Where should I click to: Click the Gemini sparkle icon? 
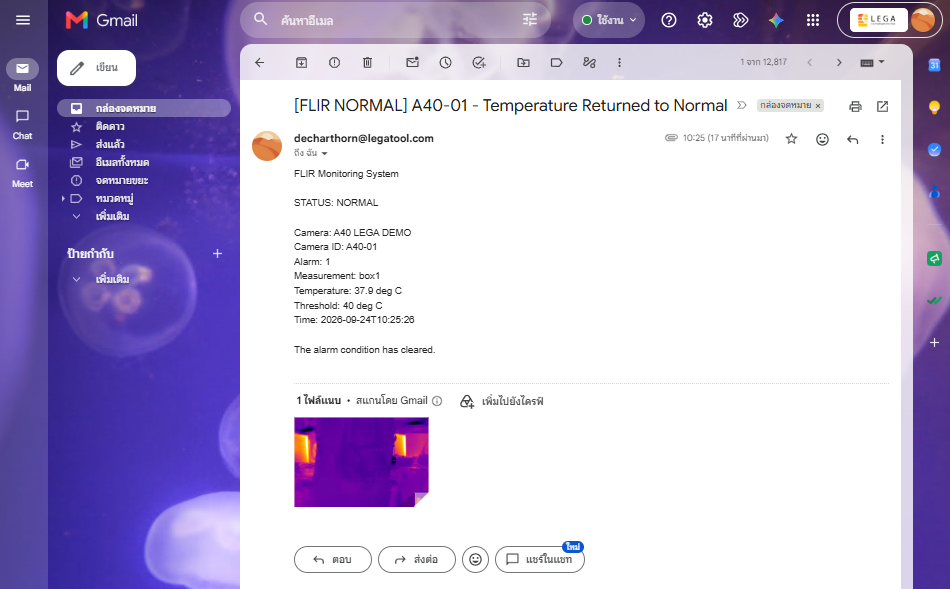click(x=776, y=20)
